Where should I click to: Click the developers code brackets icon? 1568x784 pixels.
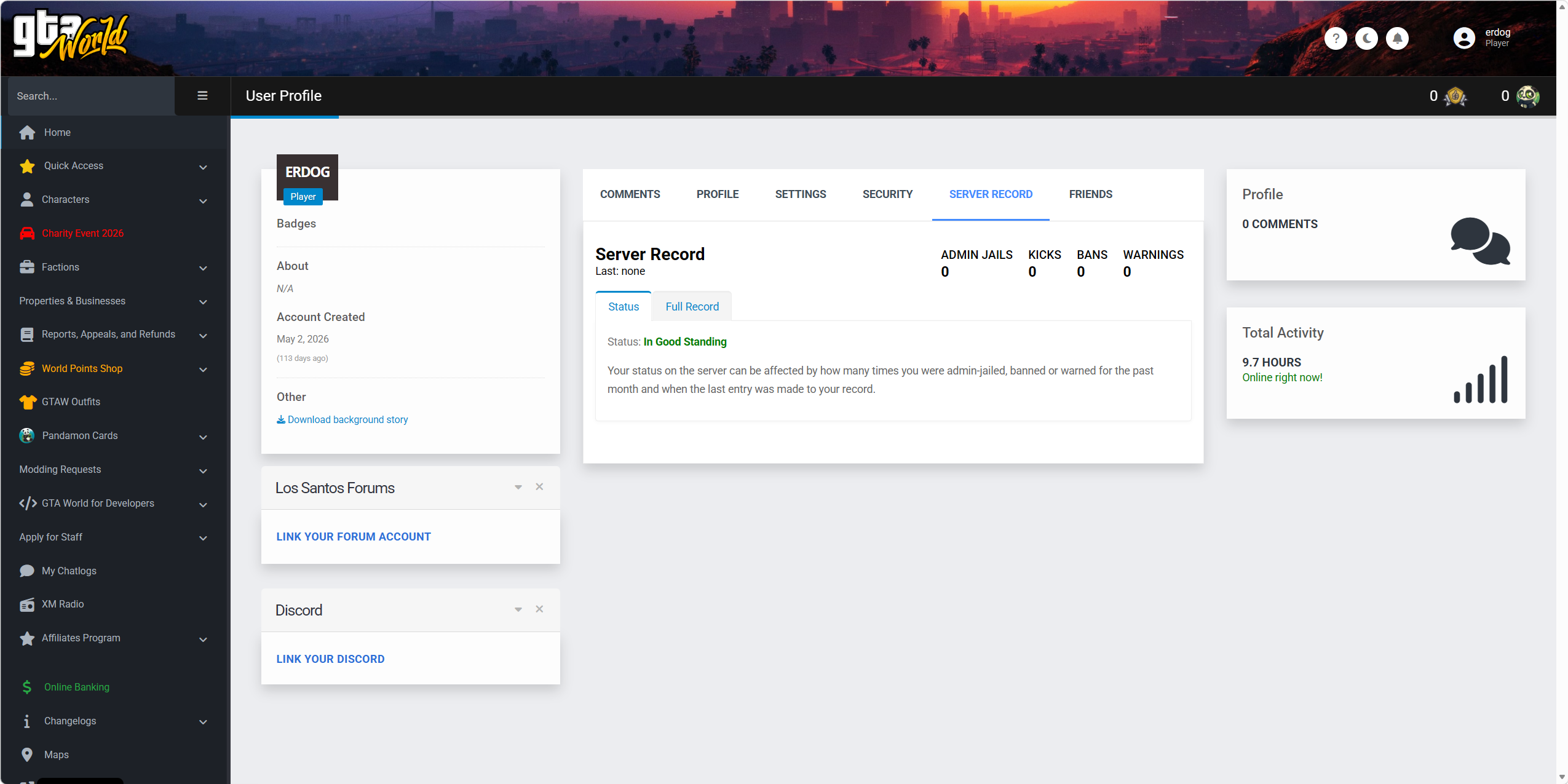[28, 503]
